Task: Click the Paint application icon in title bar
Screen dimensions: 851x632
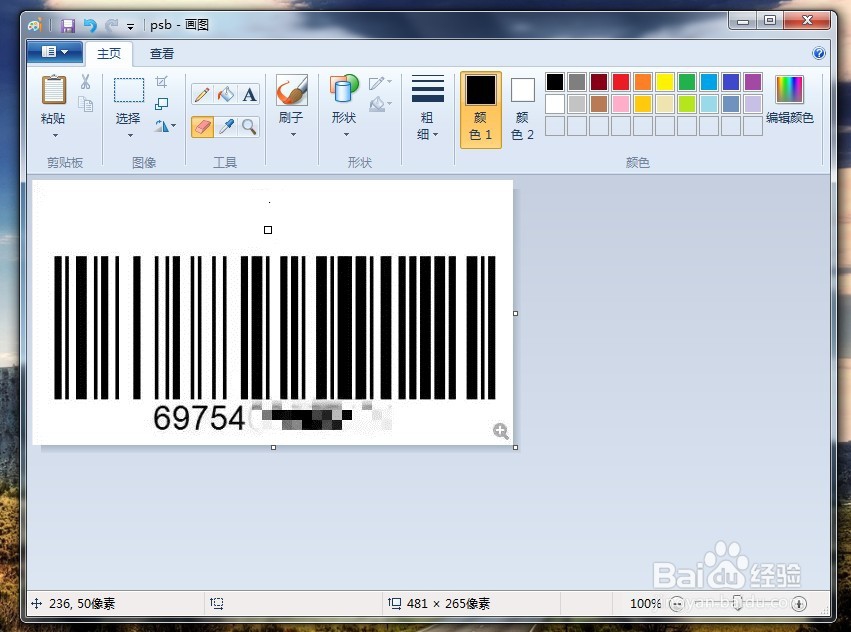Action: [x=35, y=25]
